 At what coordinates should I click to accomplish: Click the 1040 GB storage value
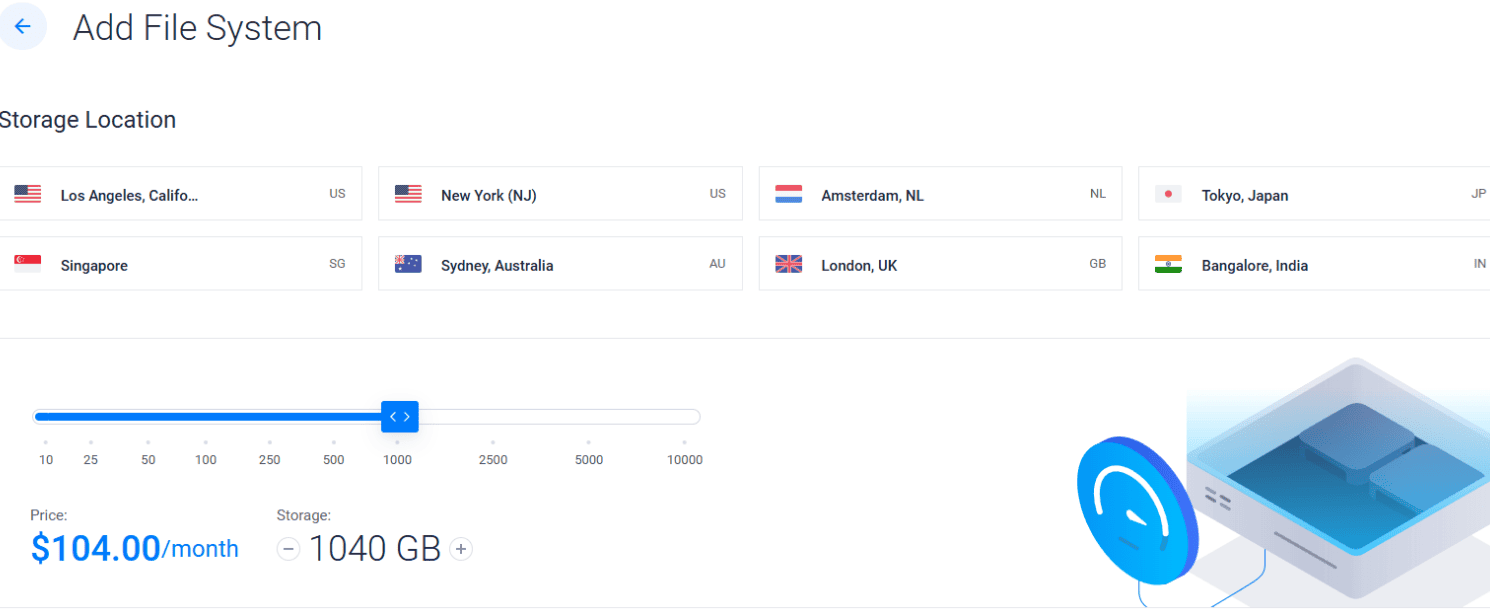point(374,549)
